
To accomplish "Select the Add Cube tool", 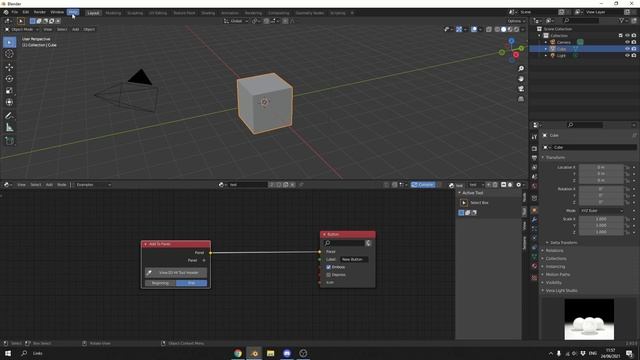I will tap(9, 141).
